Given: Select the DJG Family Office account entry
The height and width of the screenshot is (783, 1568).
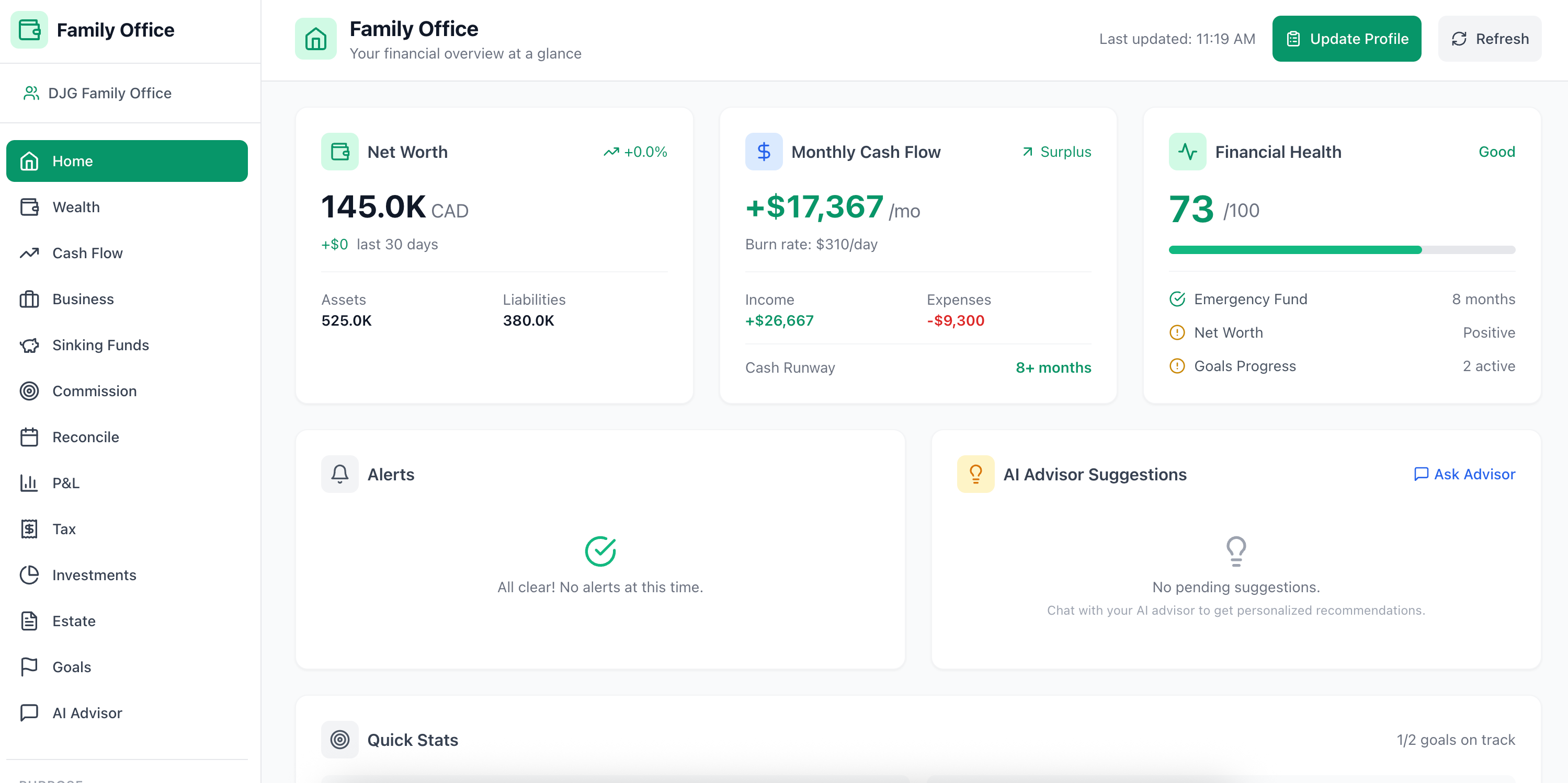Looking at the screenshot, I should point(109,93).
